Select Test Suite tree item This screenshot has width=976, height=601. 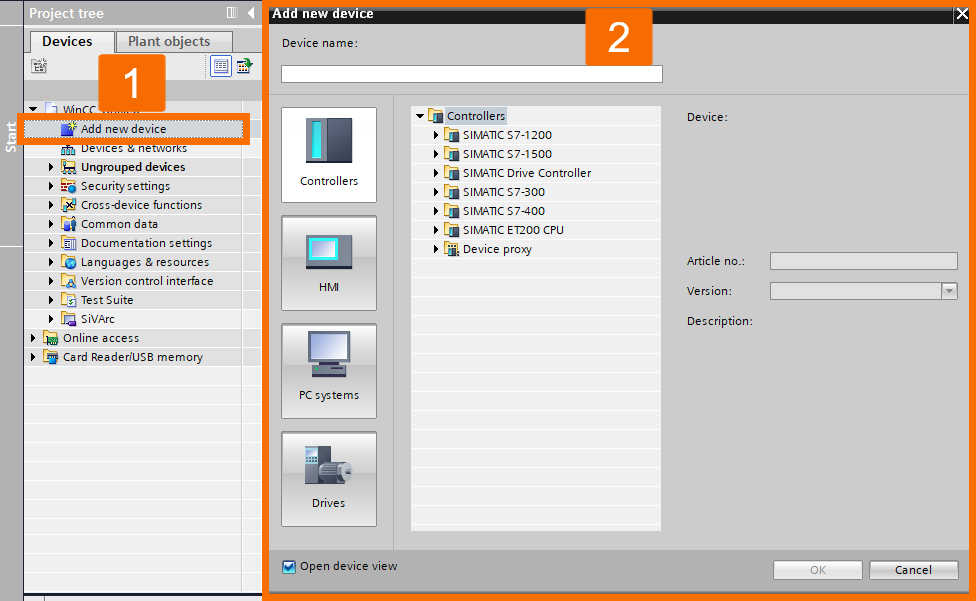[107, 300]
